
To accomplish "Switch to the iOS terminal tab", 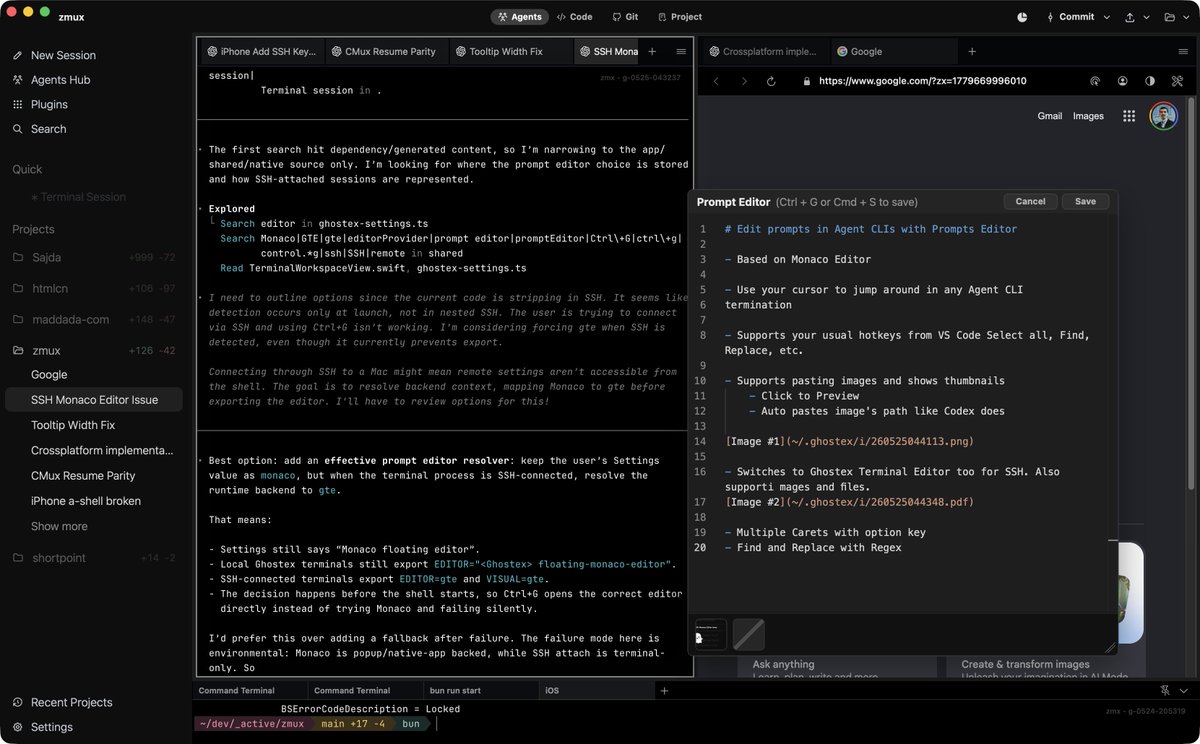I will click(596, 690).
